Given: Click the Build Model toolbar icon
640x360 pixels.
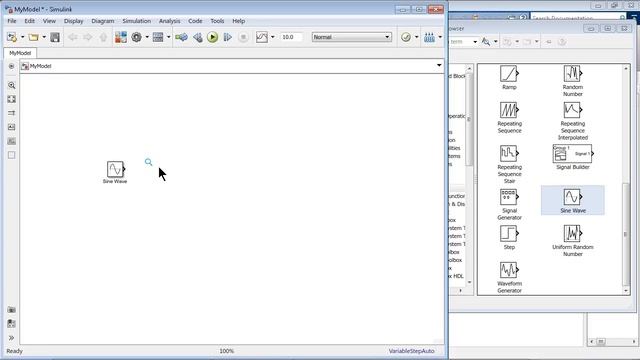Looking at the screenshot, I should 429,37.
